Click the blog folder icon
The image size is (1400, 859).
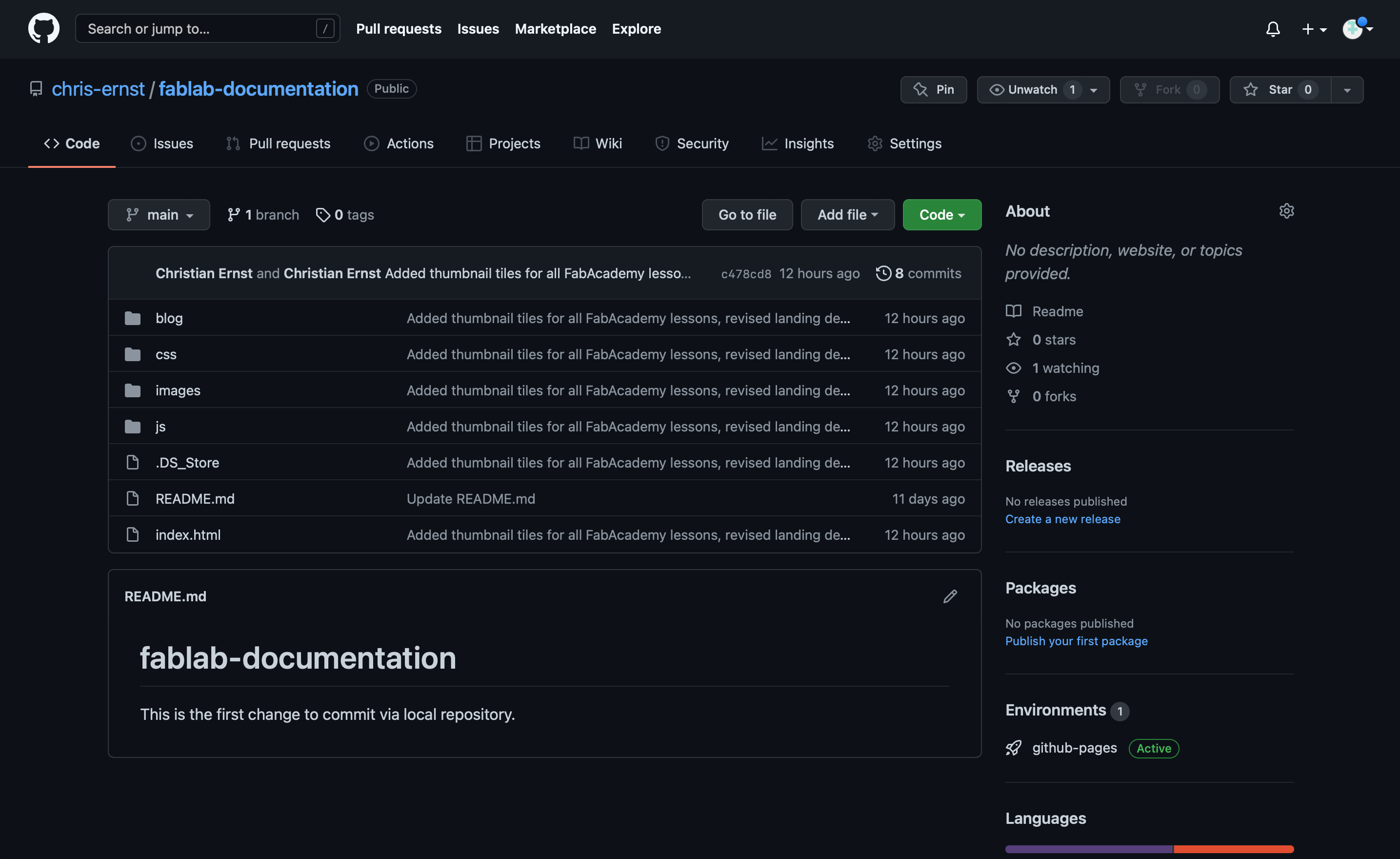[132, 318]
